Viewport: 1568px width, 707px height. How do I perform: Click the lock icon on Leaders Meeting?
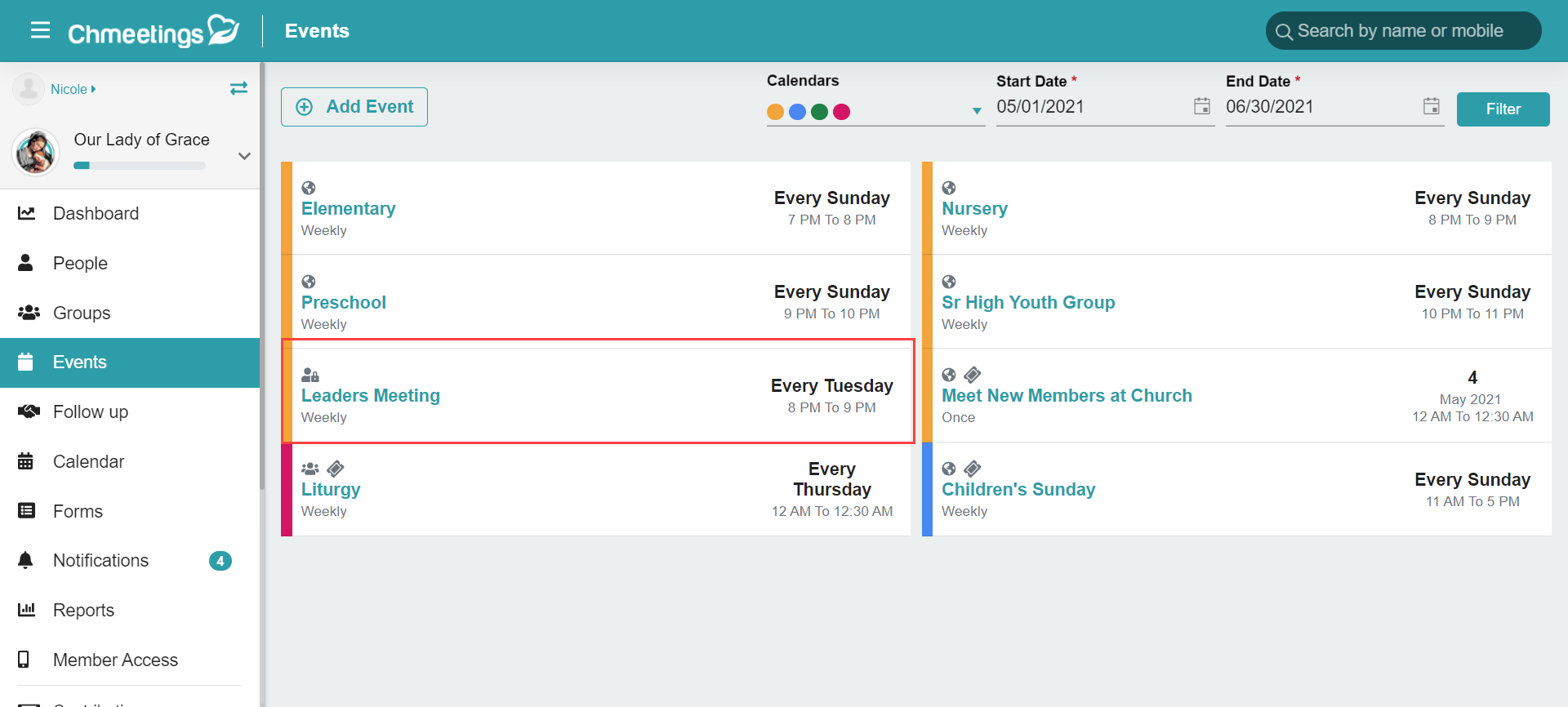point(310,376)
